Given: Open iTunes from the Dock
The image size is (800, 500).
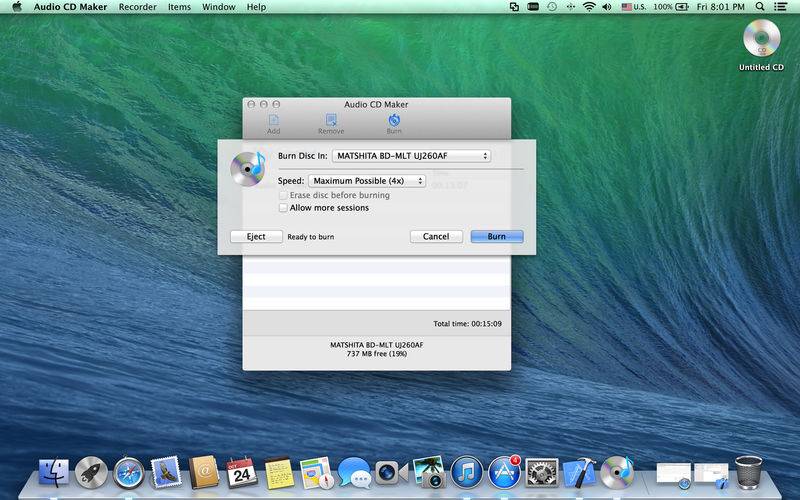Looking at the screenshot, I should point(467,472).
